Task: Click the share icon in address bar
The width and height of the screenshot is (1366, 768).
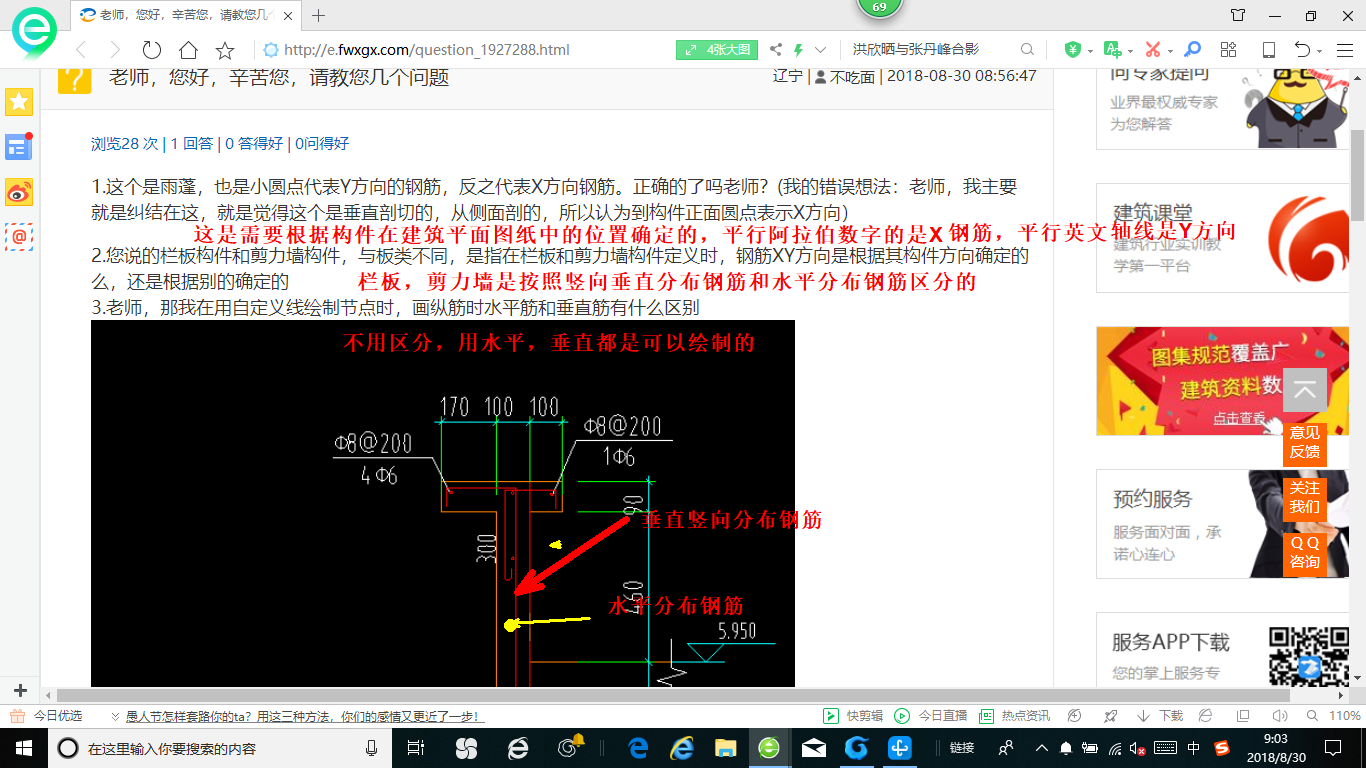Action: pyautogui.click(x=776, y=50)
